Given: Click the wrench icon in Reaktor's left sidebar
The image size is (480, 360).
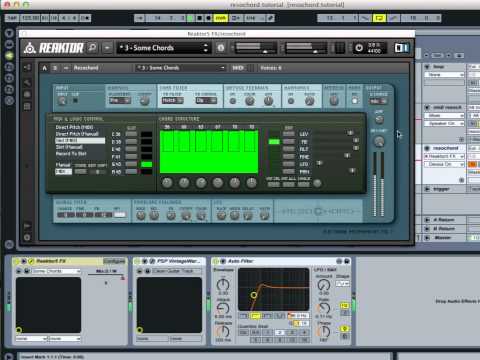Looking at the screenshot, I should click(x=27, y=83).
